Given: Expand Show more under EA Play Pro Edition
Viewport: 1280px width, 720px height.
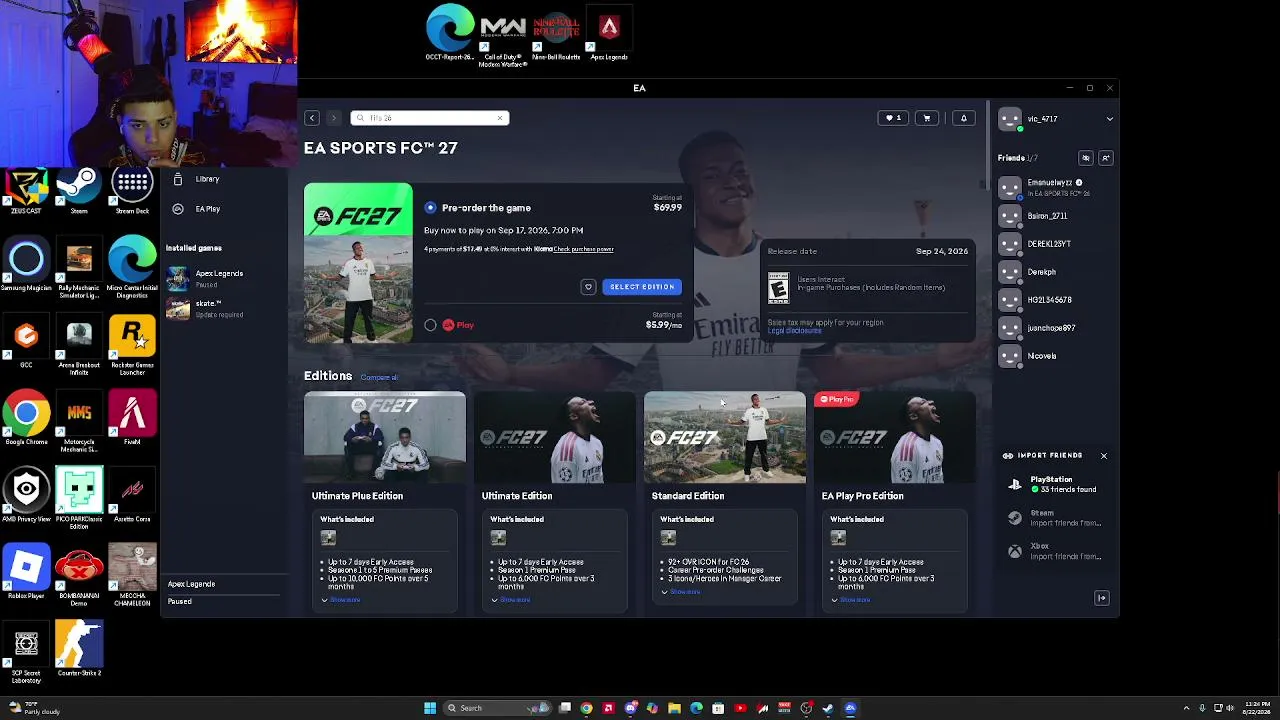Looking at the screenshot, I should (851, 600).
